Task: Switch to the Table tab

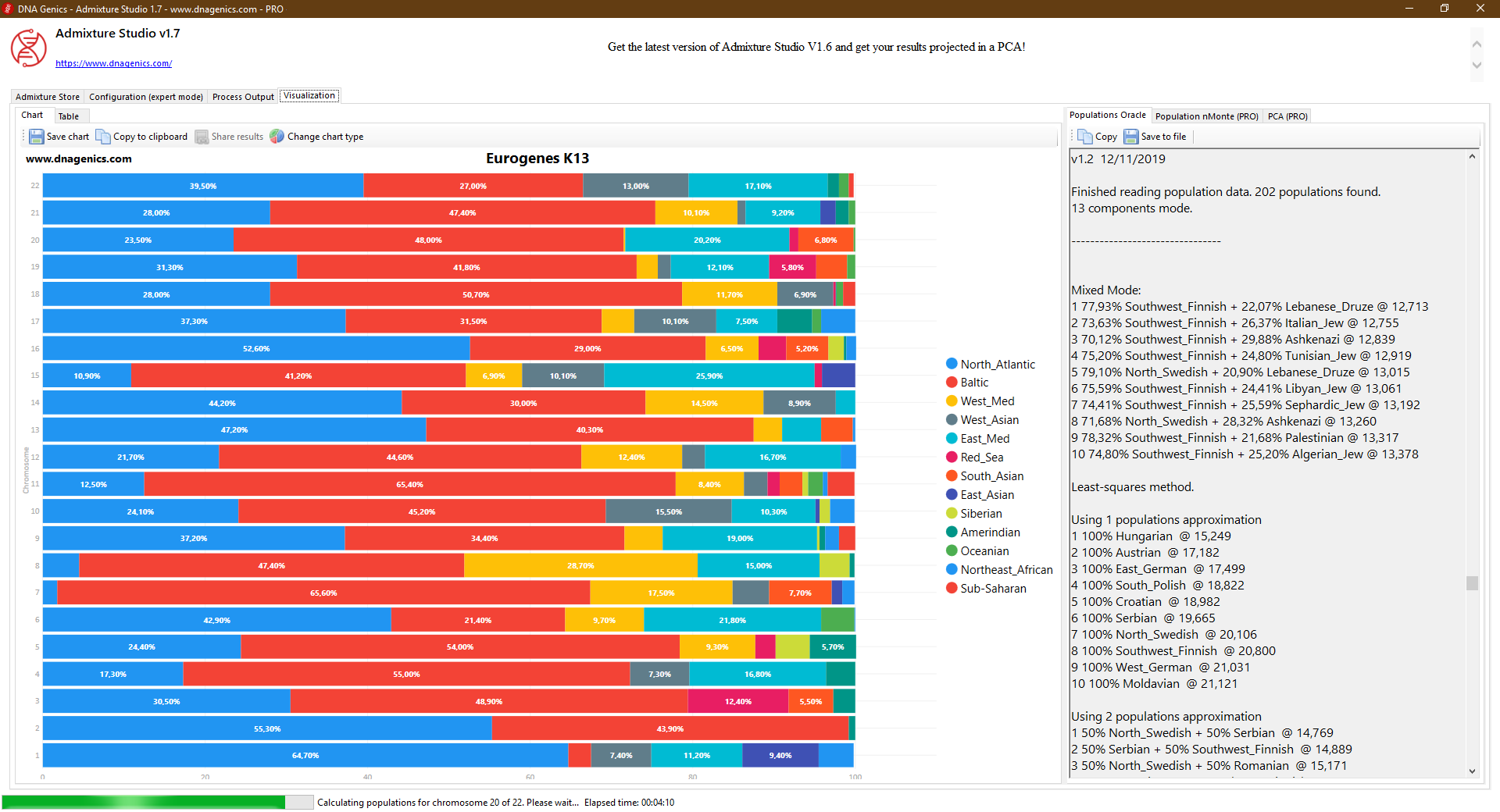Action: pyautogui.click(x=70, y=116)
